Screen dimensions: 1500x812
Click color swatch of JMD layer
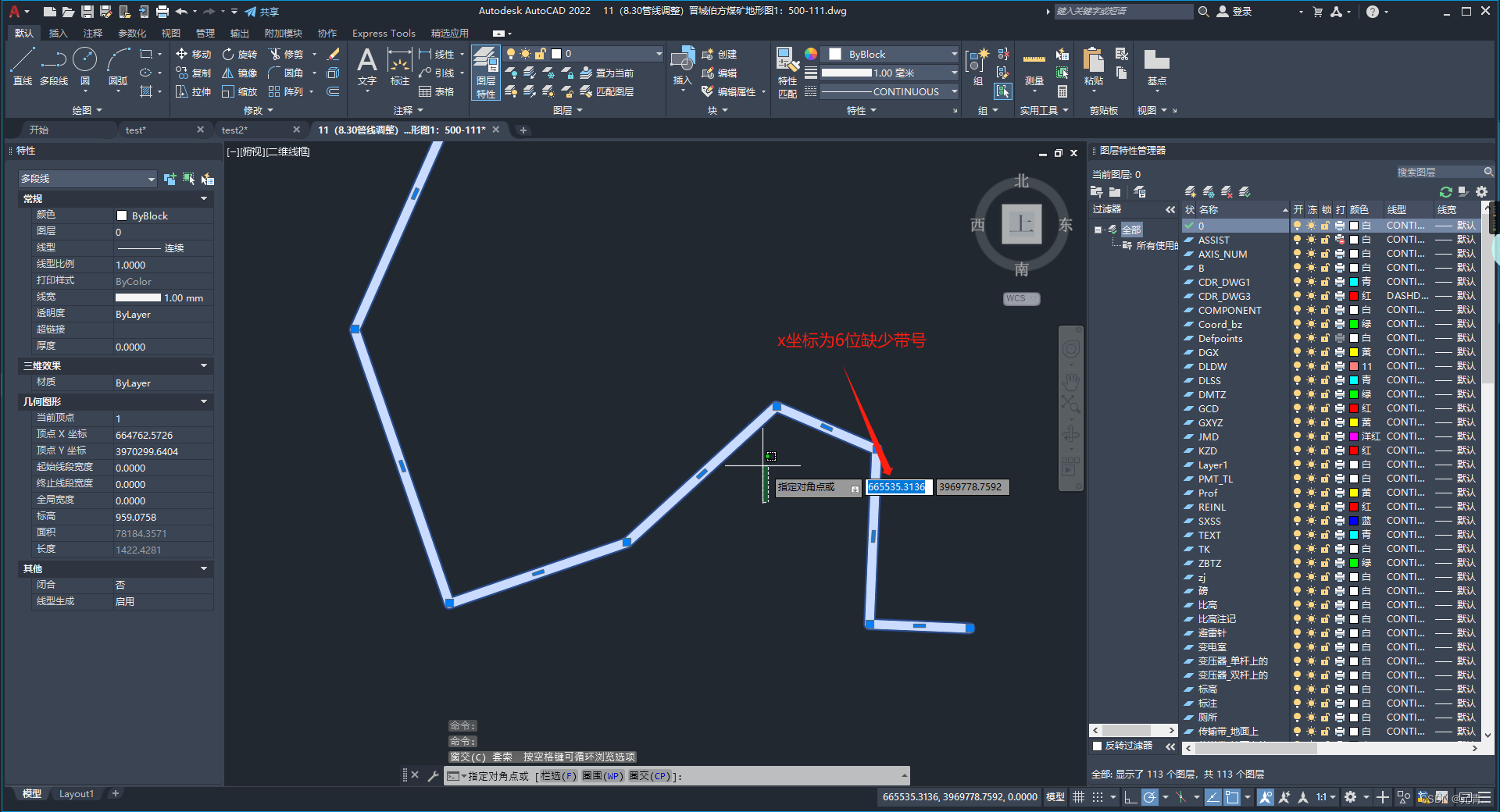coord(1353,436)
